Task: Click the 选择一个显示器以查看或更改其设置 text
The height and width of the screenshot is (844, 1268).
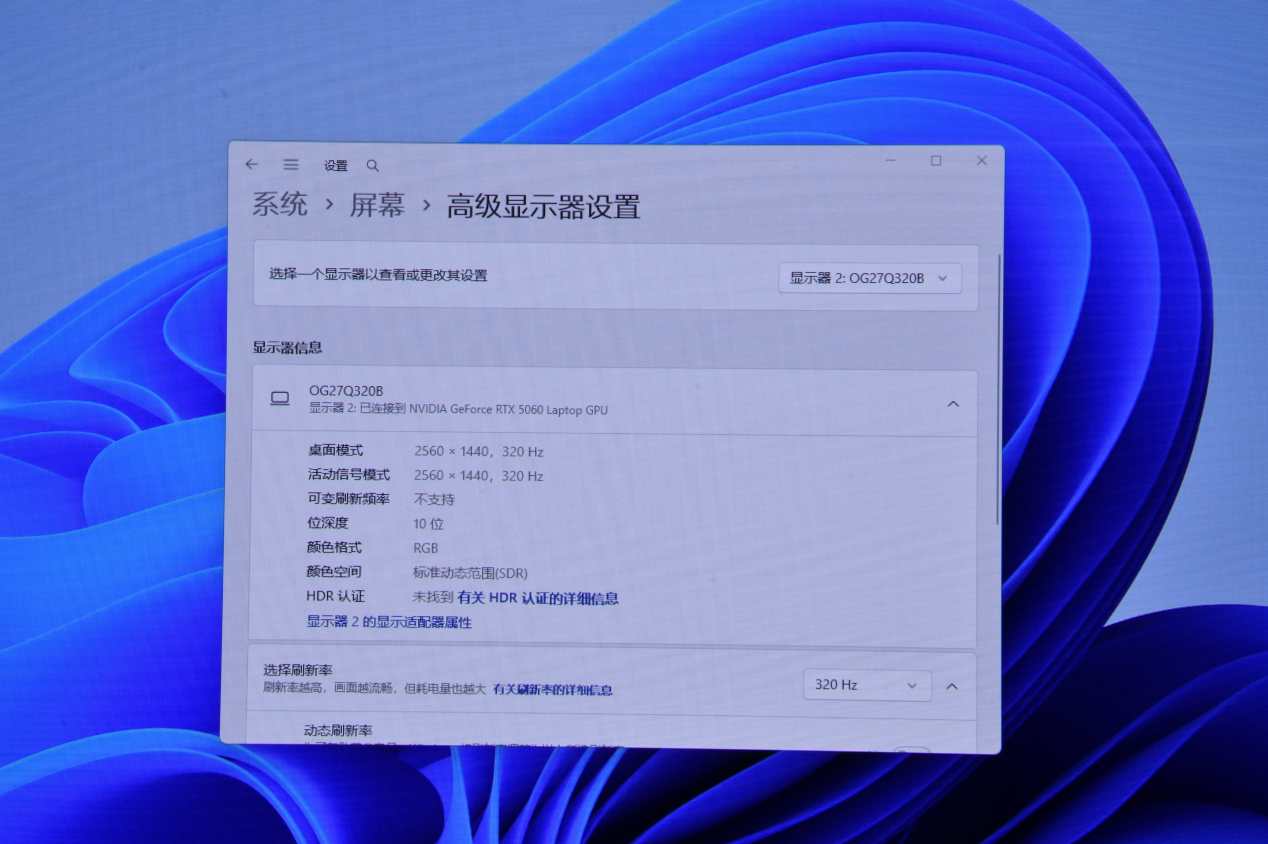Action: pos(378,275)
